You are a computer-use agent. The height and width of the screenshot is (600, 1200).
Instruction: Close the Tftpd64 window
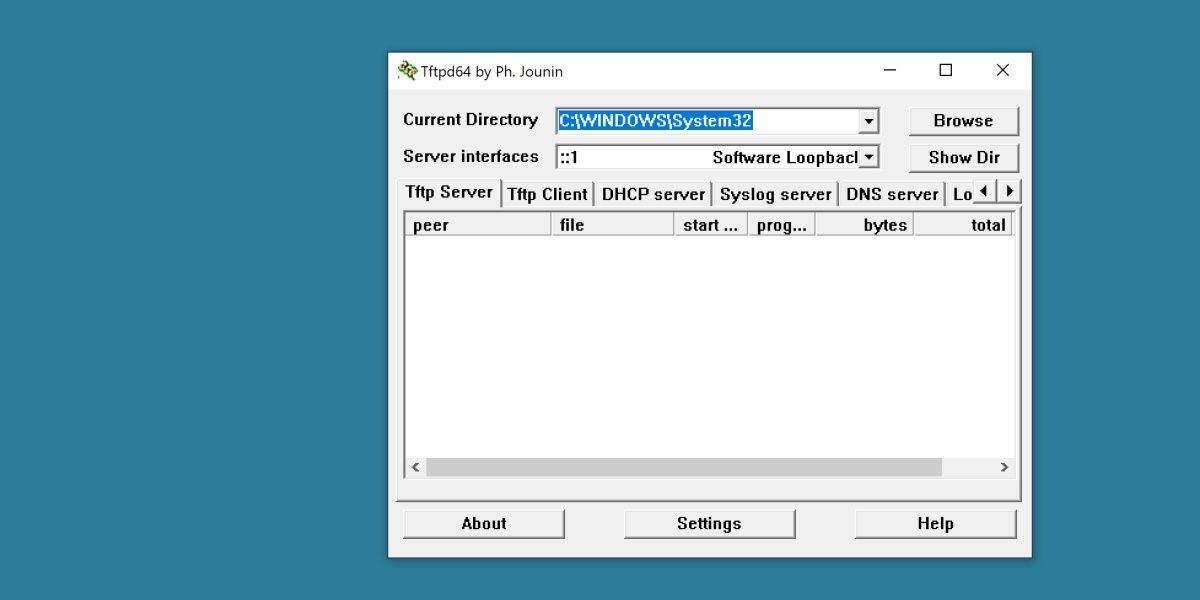[1003, 71]
